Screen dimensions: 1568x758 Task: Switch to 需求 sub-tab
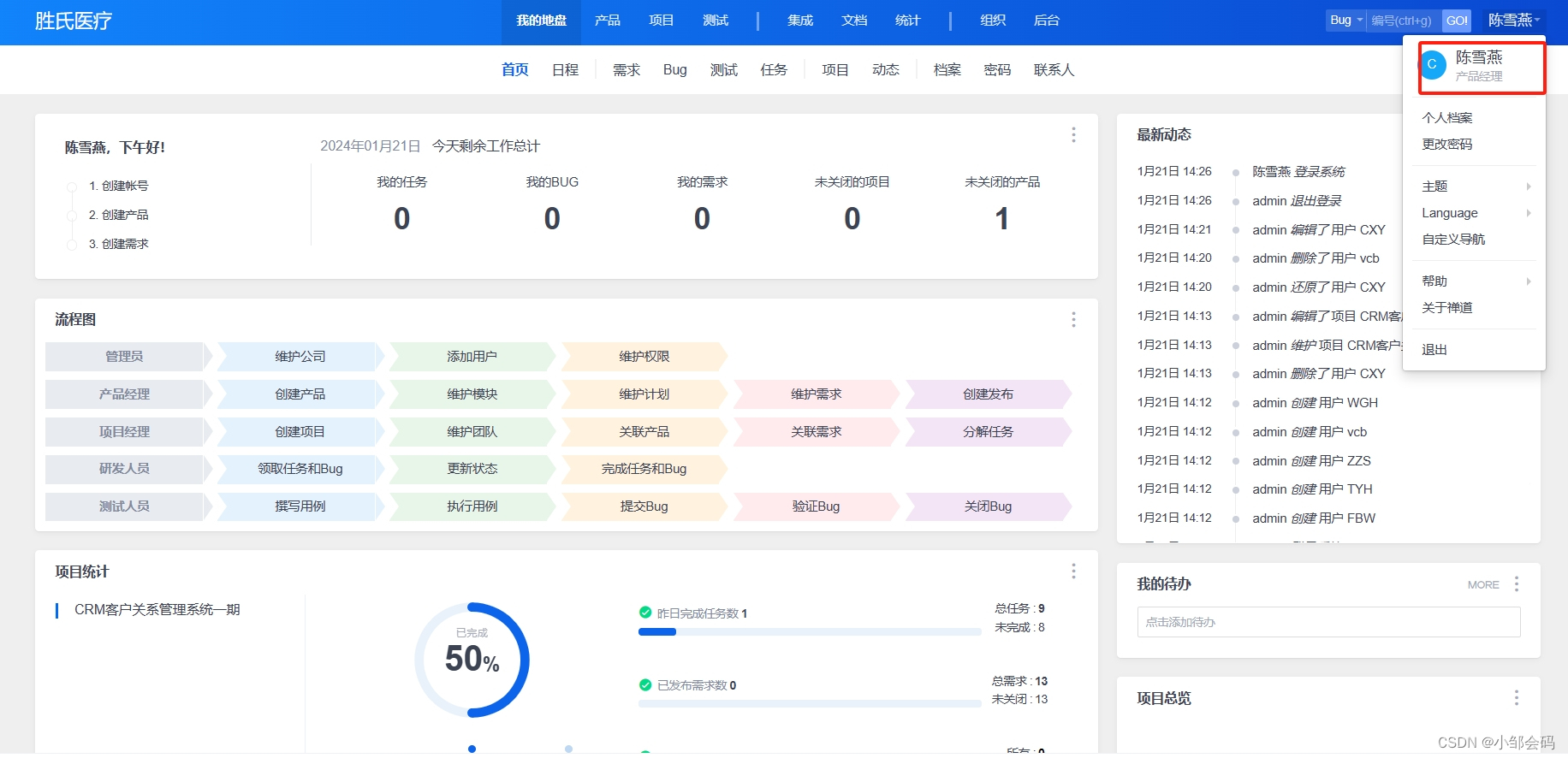pyautogui.click(x=627, y=70)
